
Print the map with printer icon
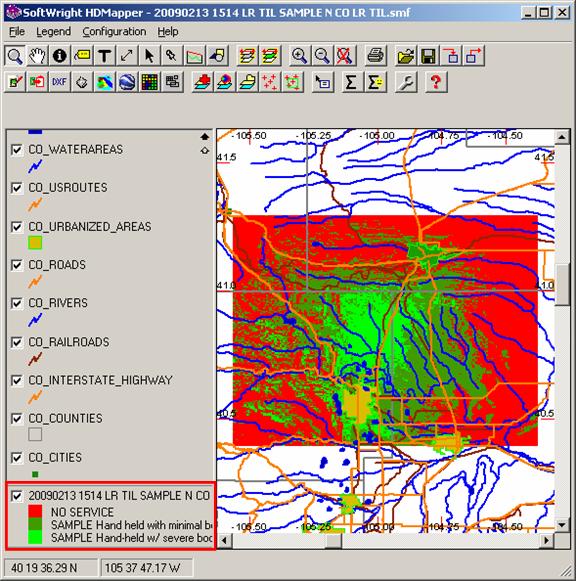pyautogui.click(x=375, y=56)
